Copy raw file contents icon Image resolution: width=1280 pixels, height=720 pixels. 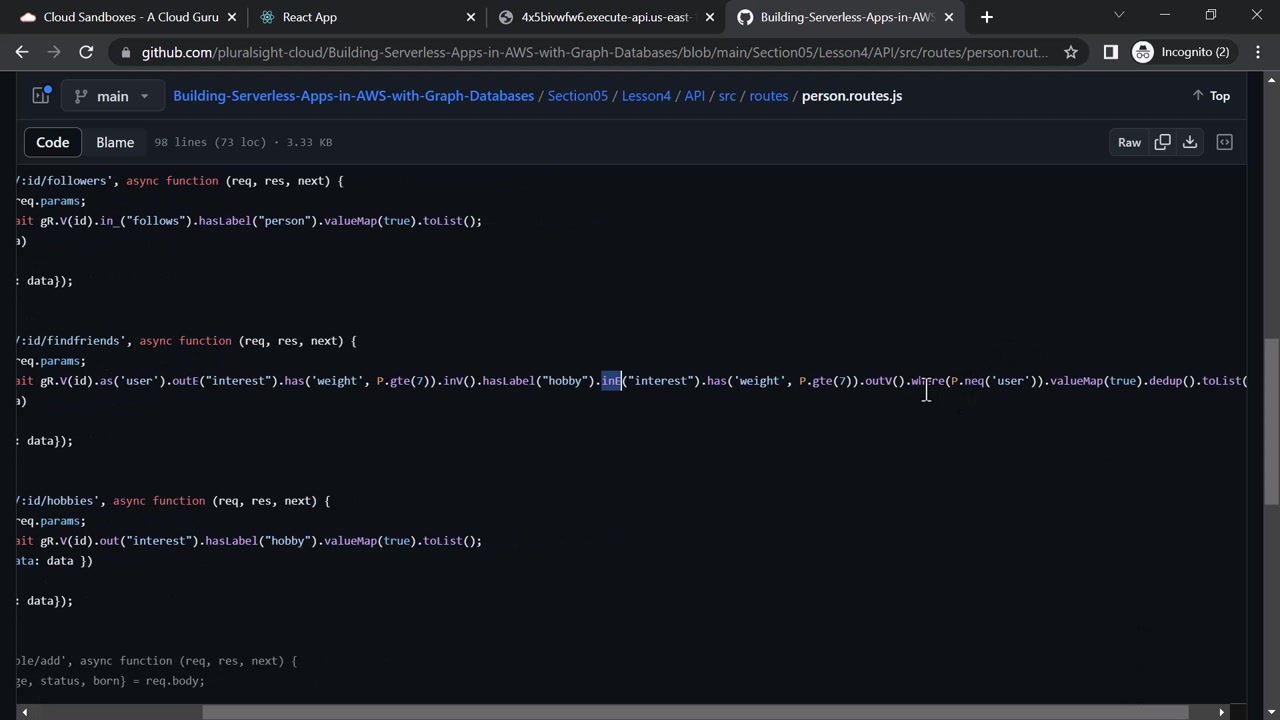coord(1162,142)
